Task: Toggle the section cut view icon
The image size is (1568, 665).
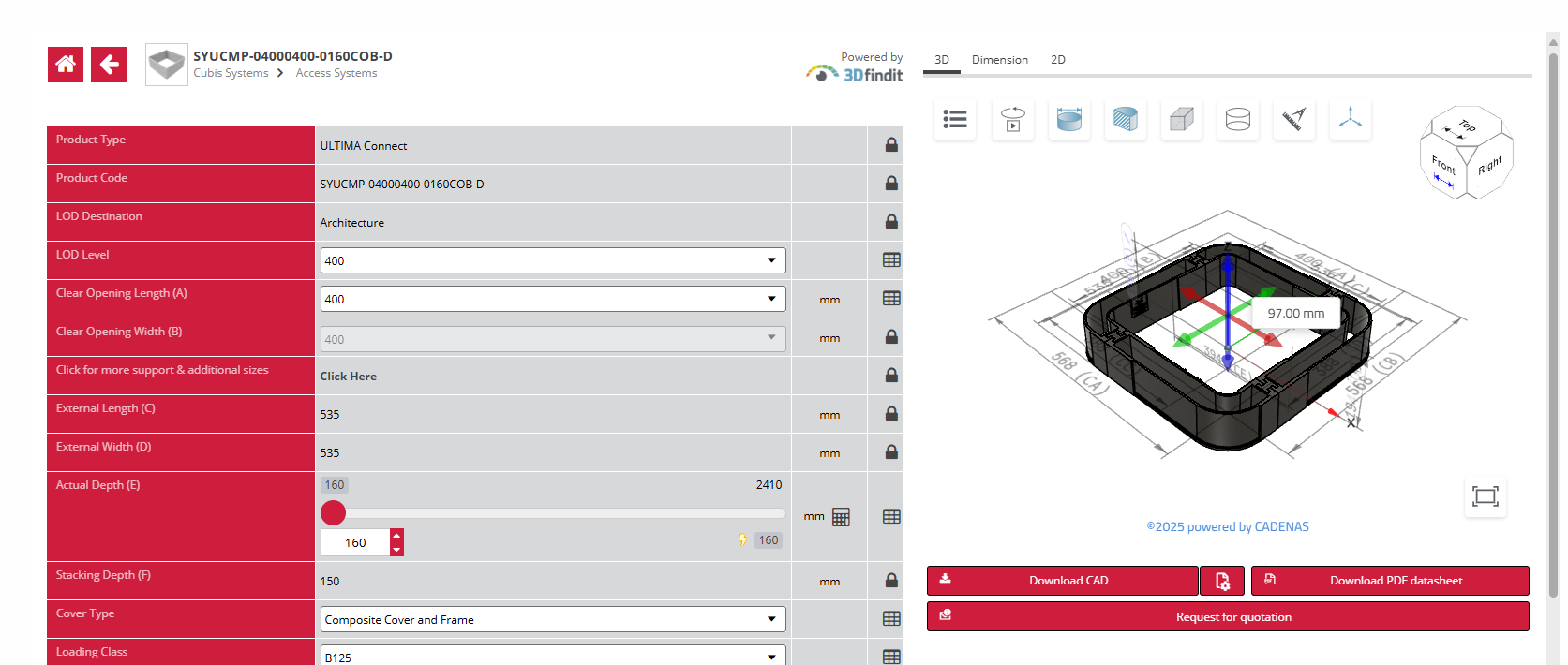Action: [x=1125, y=119]
